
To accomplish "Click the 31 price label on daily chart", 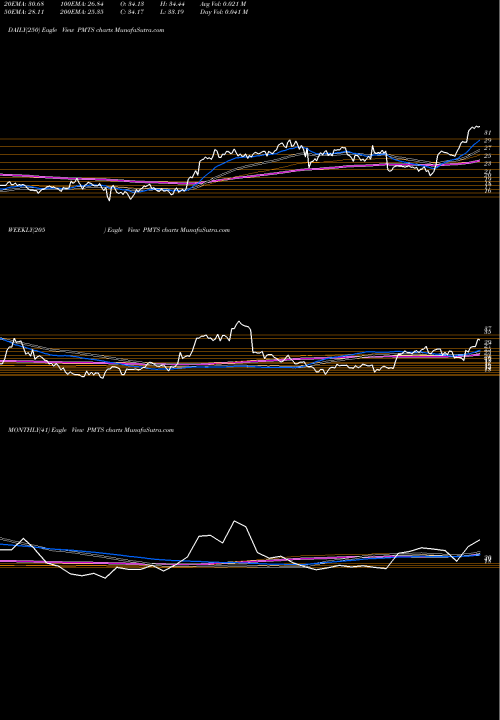I will coord(488,133).
